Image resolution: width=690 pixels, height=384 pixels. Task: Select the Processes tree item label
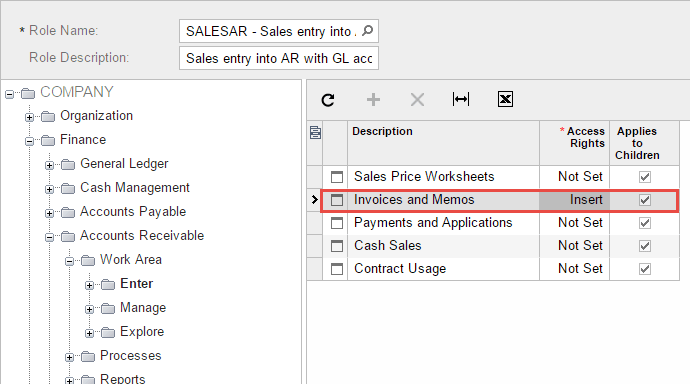131,355
